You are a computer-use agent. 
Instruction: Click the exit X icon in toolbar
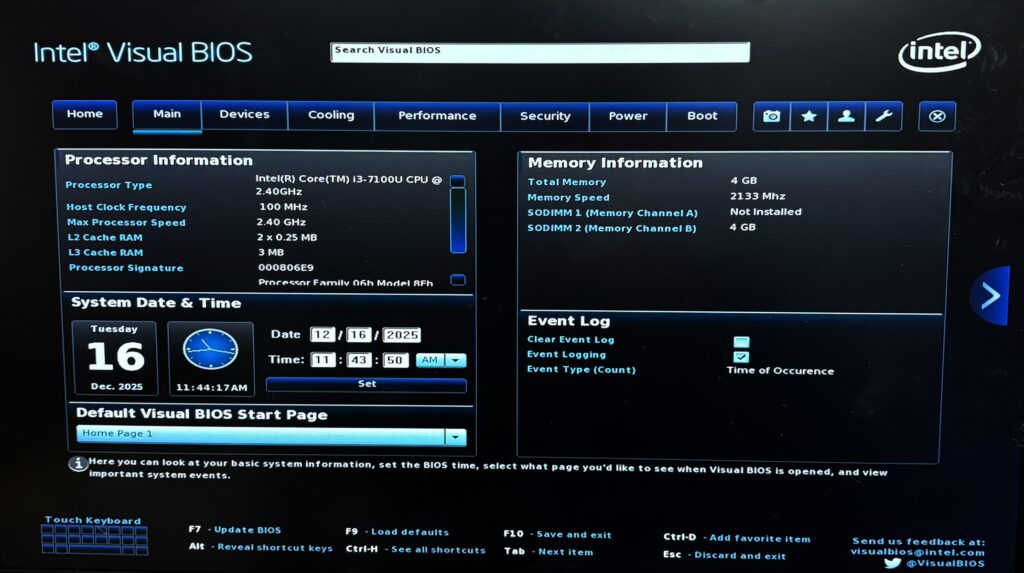tap(937, 116)
